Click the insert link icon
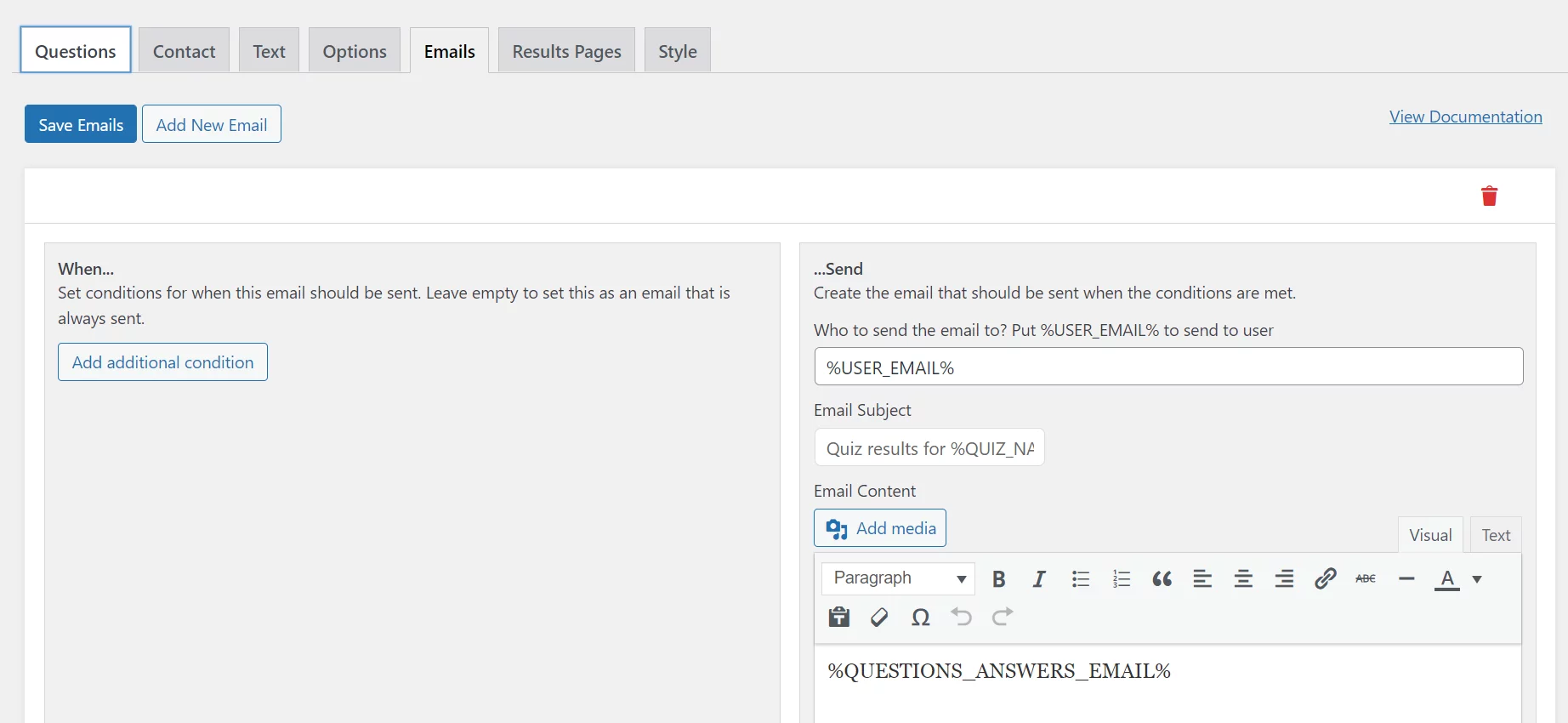This screenshot has height=723, width=1568. tap(1325, 579)
